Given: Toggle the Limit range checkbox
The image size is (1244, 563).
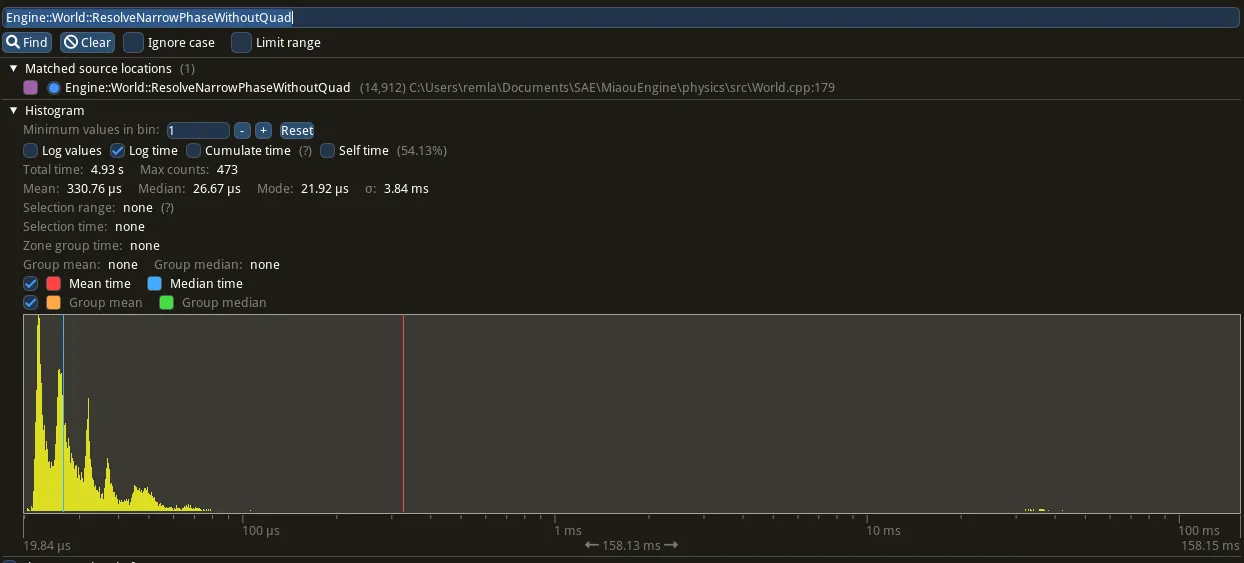Looking at the screenshot, I should coord(241,42).
